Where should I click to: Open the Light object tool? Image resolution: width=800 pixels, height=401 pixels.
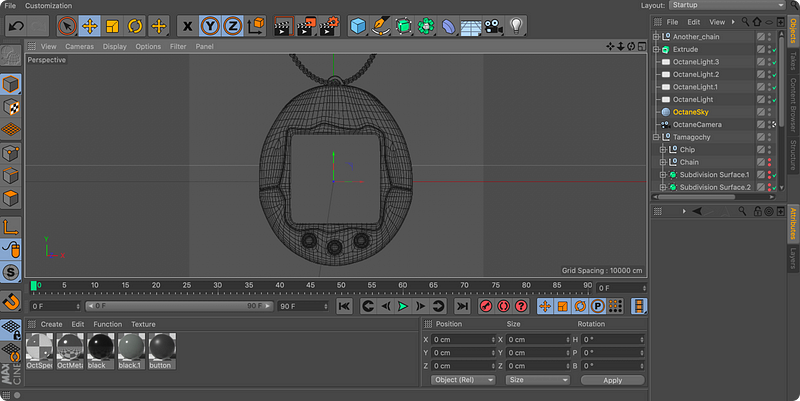click(x=516, y=25)
